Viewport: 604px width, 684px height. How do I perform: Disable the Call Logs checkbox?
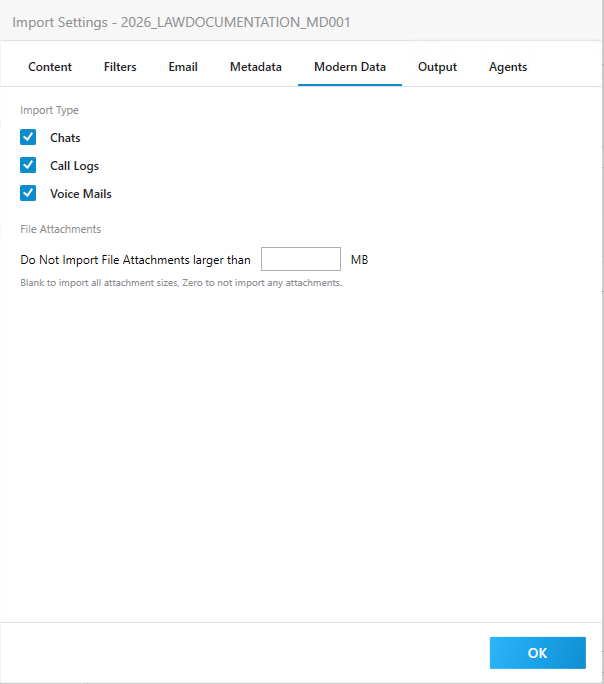point(28,166)
